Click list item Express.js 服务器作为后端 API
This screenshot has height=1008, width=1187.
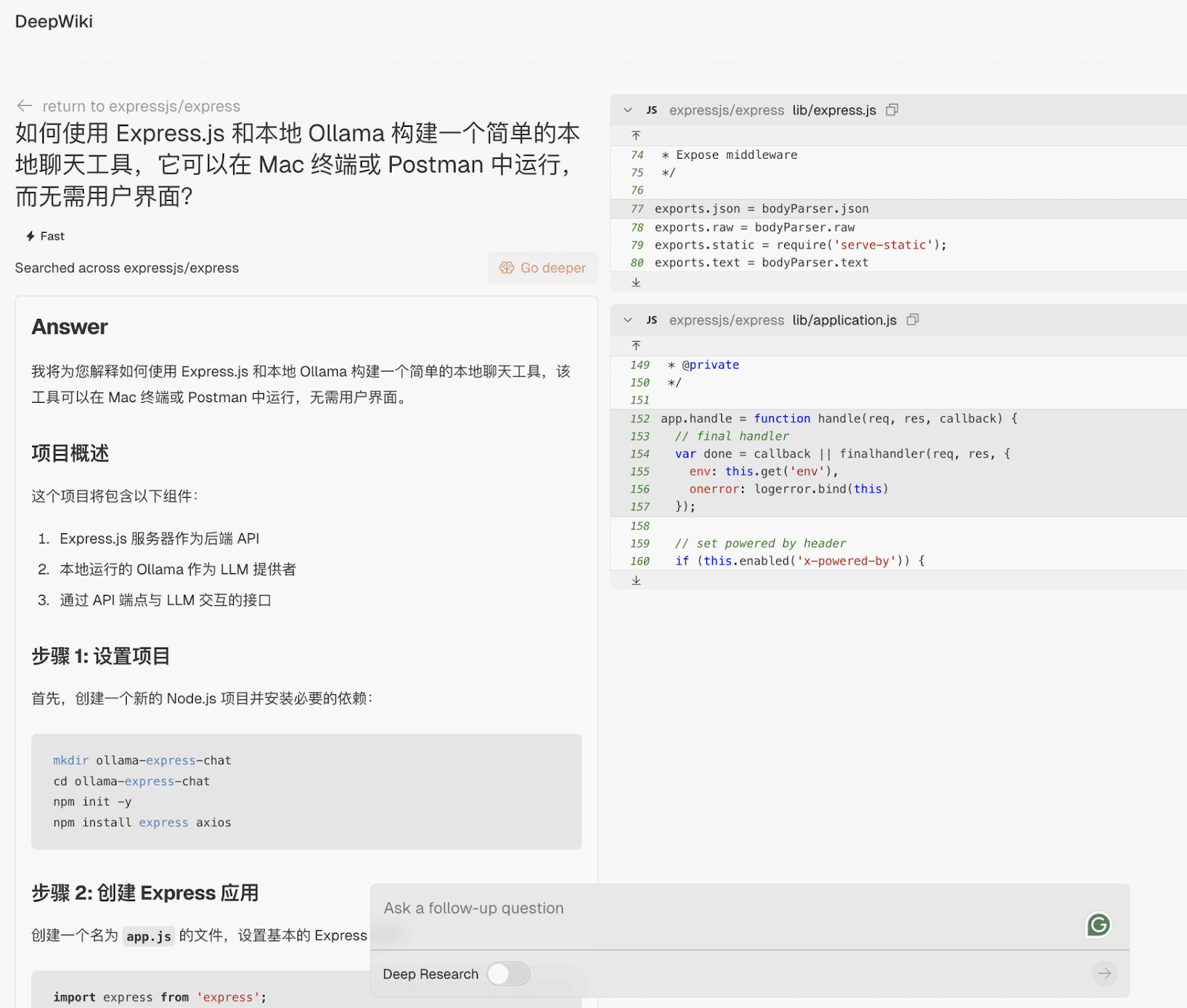pyautogui.click(x=160, y=538)
